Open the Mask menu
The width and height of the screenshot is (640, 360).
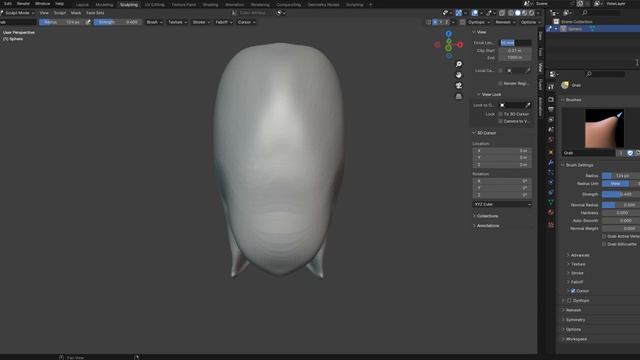76,13
